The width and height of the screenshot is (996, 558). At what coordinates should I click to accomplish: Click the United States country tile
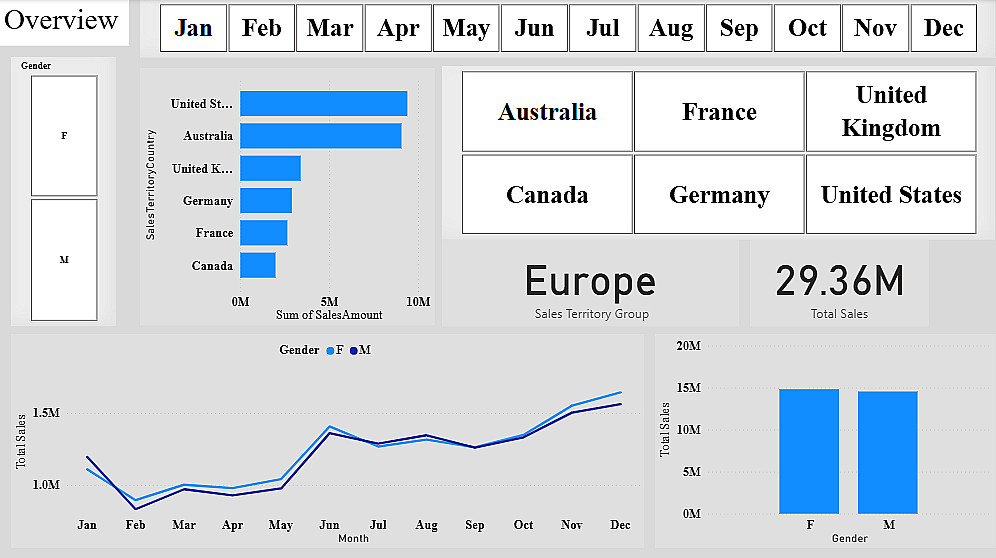[x=891, y=194]
